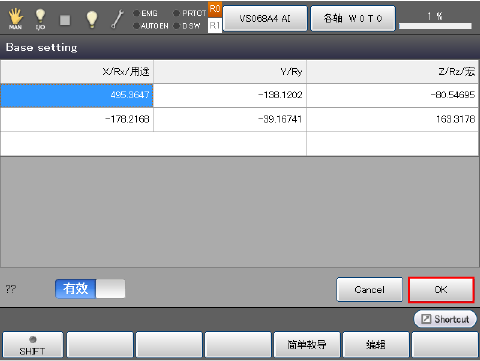Toggle the 有效 enable switch

coord(90,289)
